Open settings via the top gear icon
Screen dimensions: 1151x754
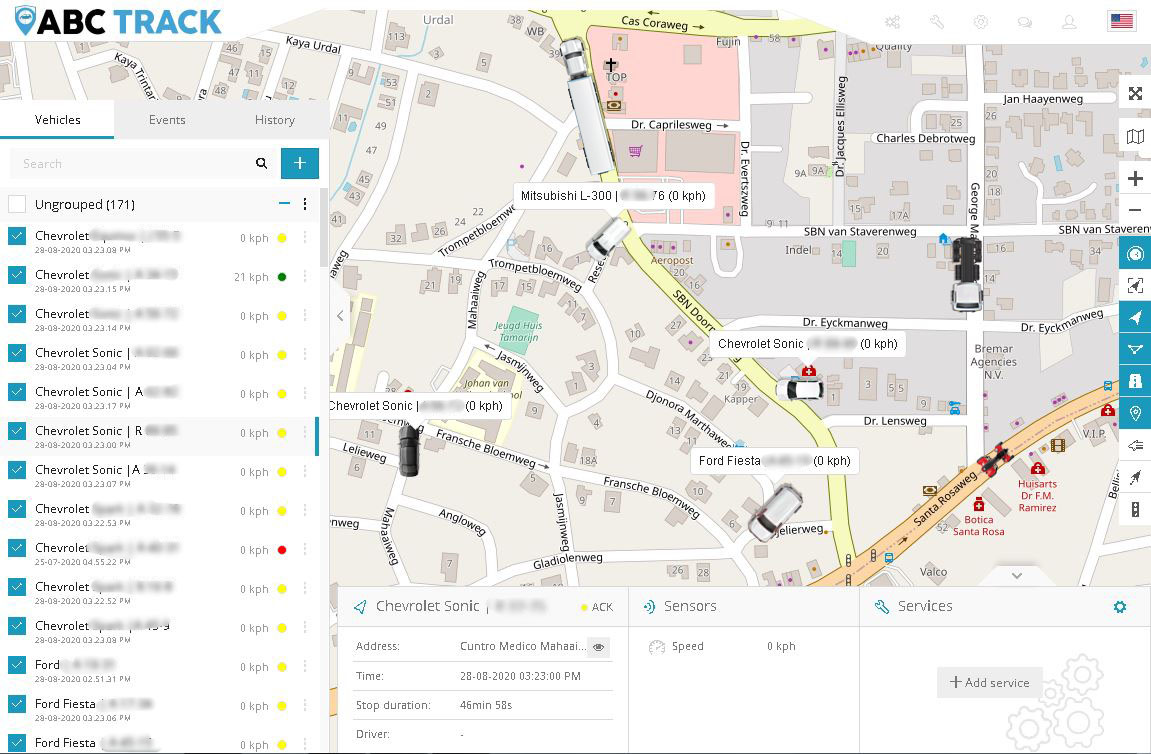981,22
